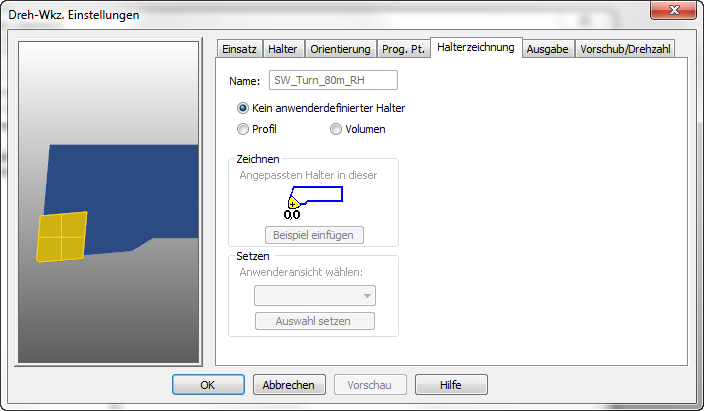Go to the Orientierung tab
Screen dimensions: 704x411
coord(340,49)
